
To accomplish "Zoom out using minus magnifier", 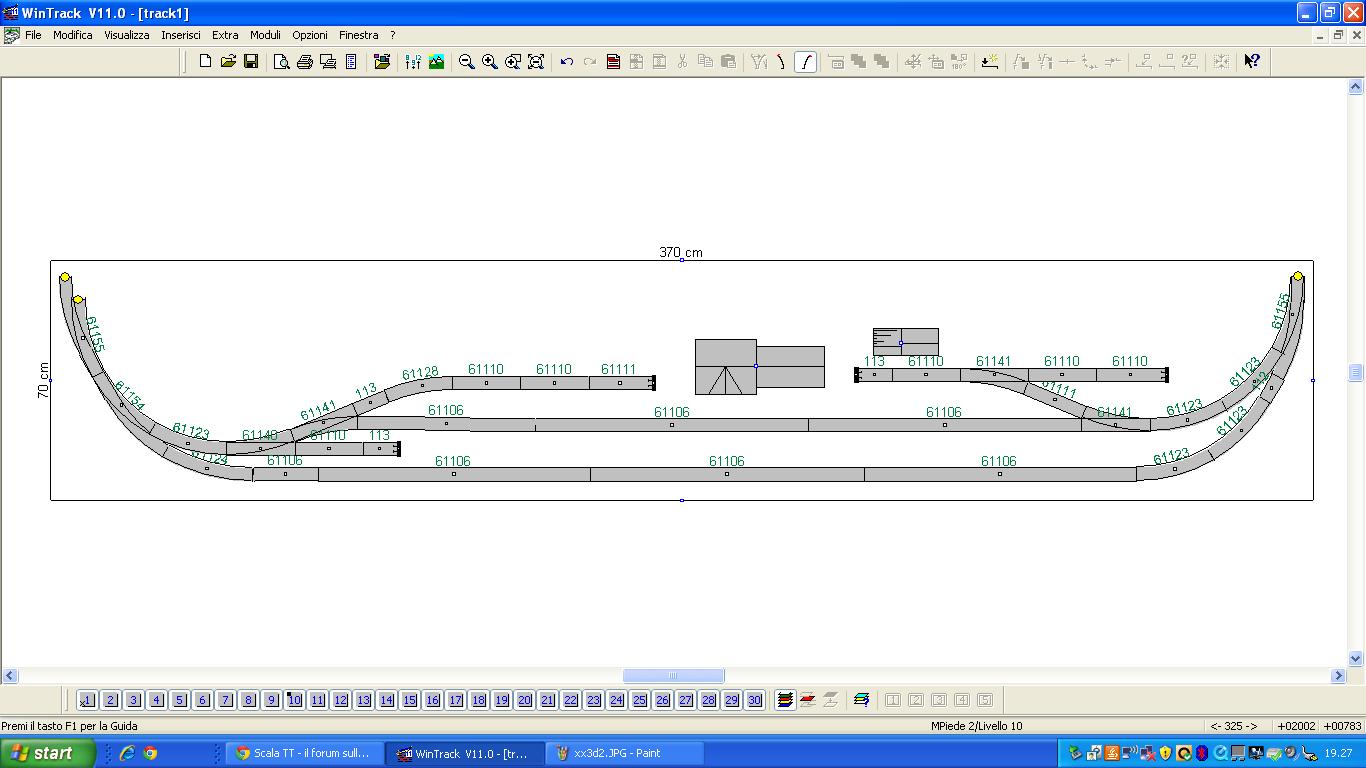I will 467,61.
